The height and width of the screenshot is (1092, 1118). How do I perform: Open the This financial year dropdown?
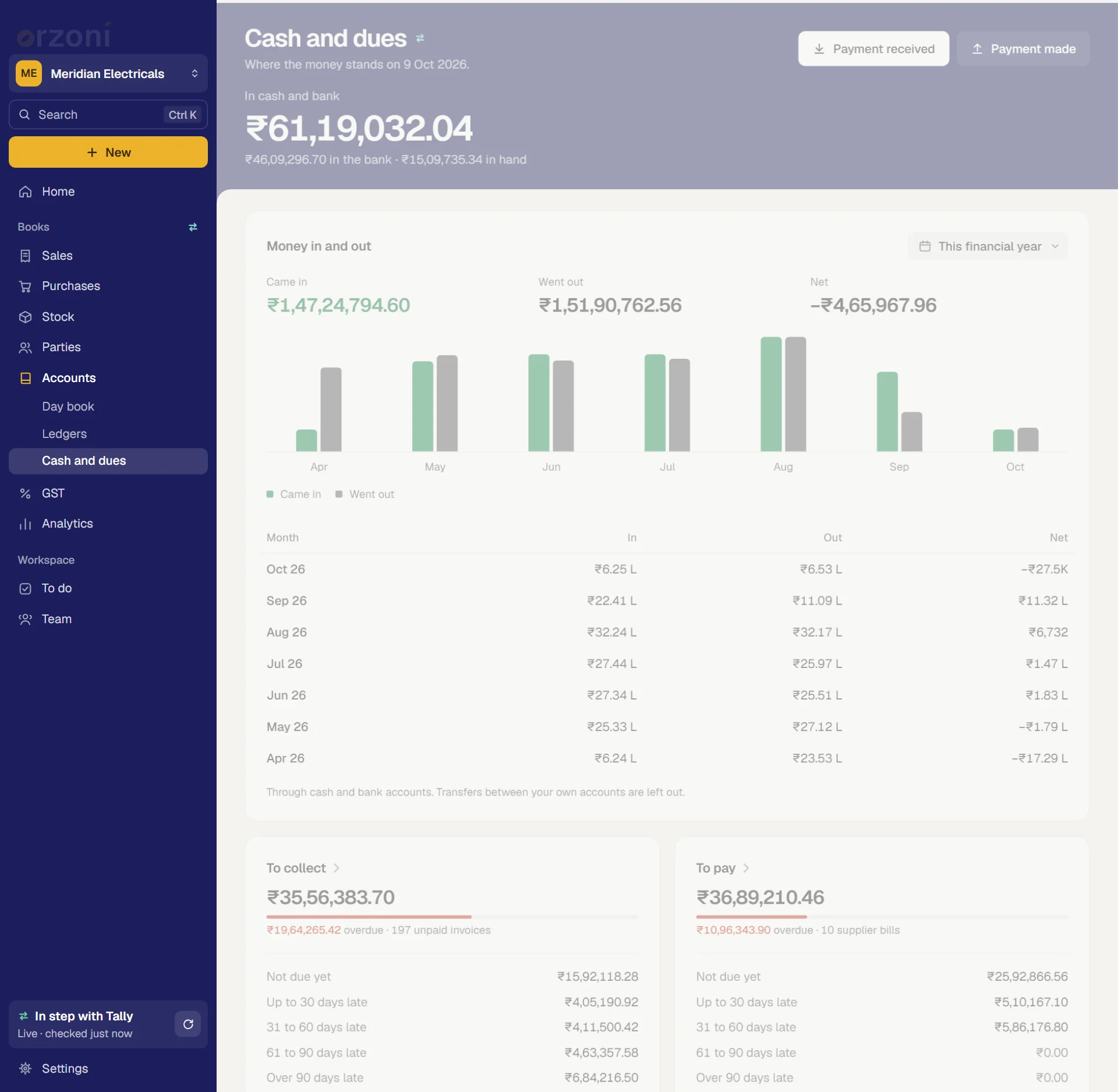tap(987, 246)
